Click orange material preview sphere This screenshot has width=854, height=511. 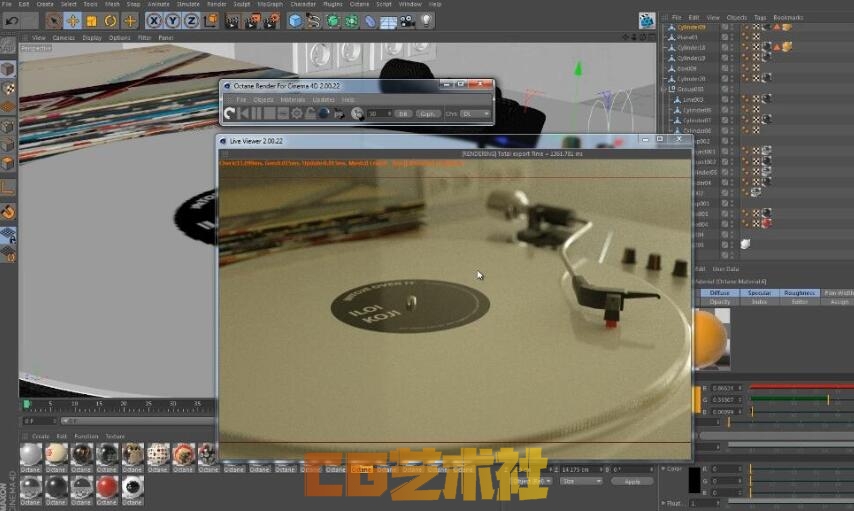pyautogui.click(x=711, y=339)
